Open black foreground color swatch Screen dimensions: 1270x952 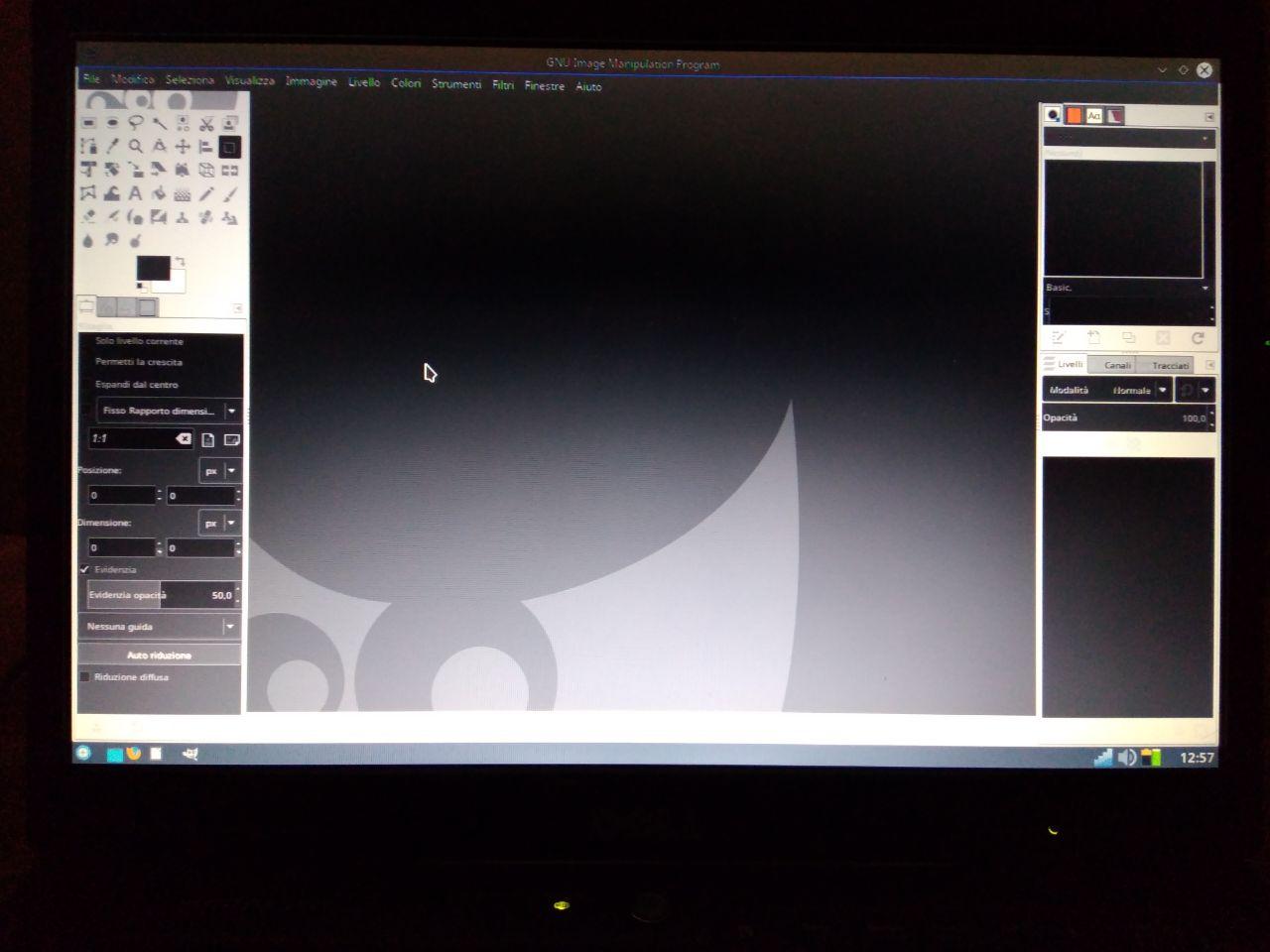pyautogui.click(x=153, y=268)
